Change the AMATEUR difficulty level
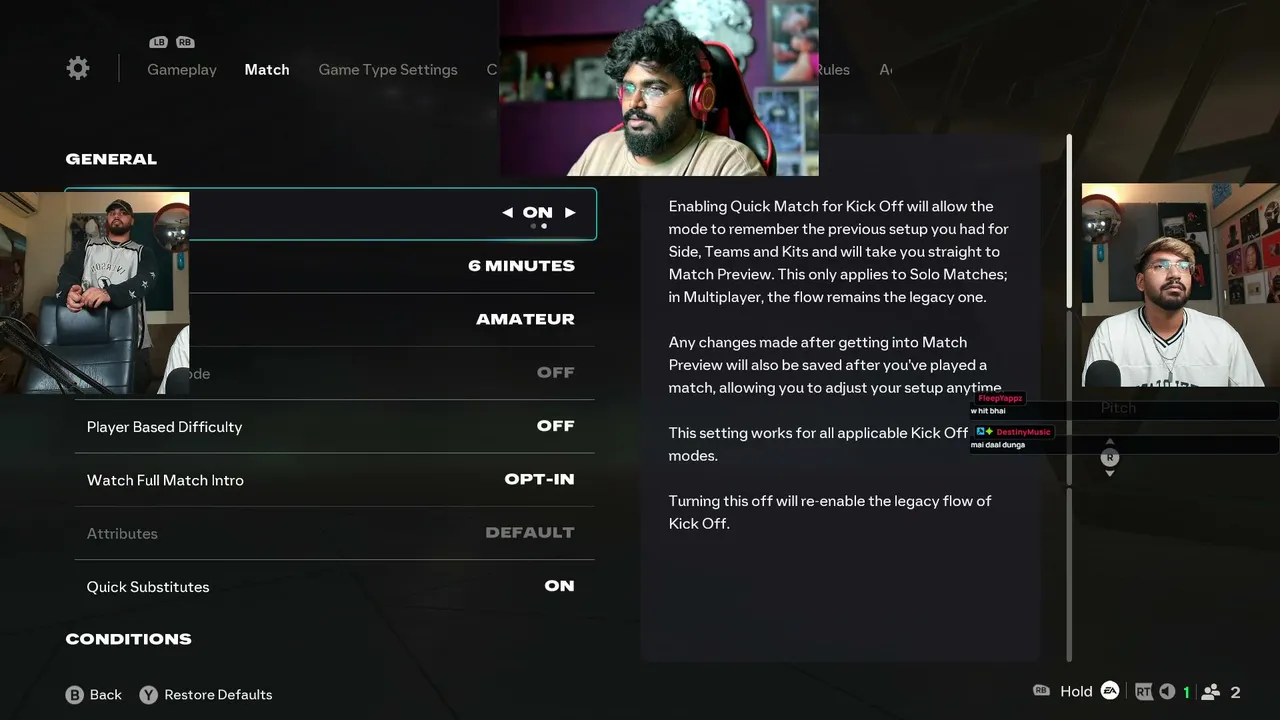1280x720 pixels. coord(525,319)
